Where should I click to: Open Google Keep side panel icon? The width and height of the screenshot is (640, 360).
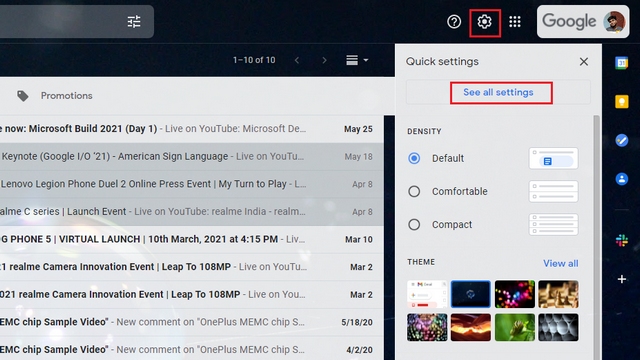pos(622,101)
